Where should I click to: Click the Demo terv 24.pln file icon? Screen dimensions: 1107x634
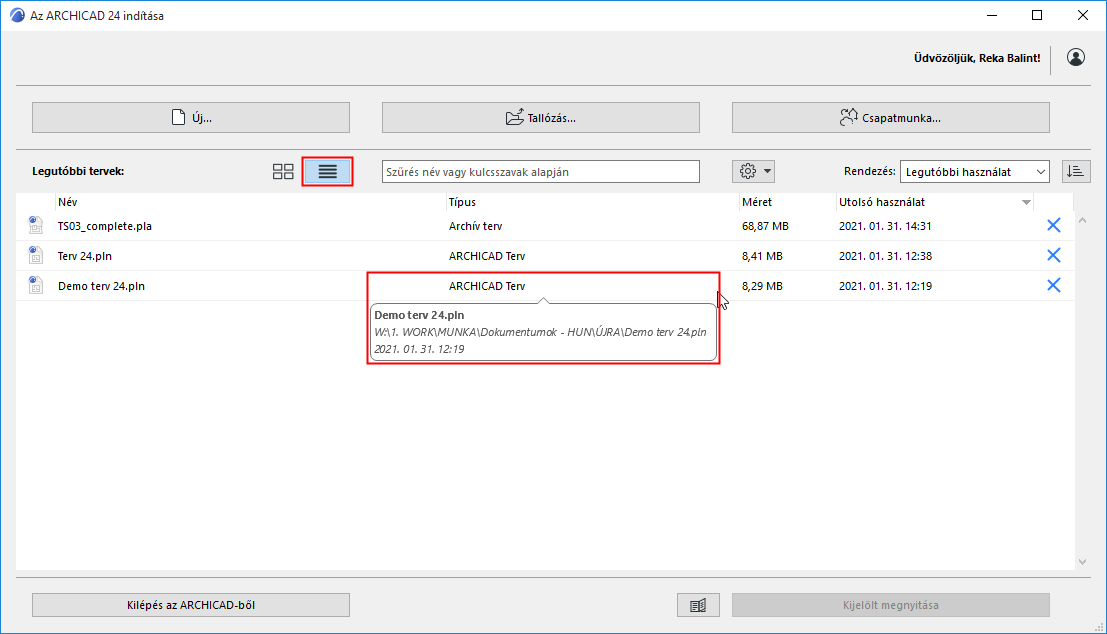[x=35, y=285]
